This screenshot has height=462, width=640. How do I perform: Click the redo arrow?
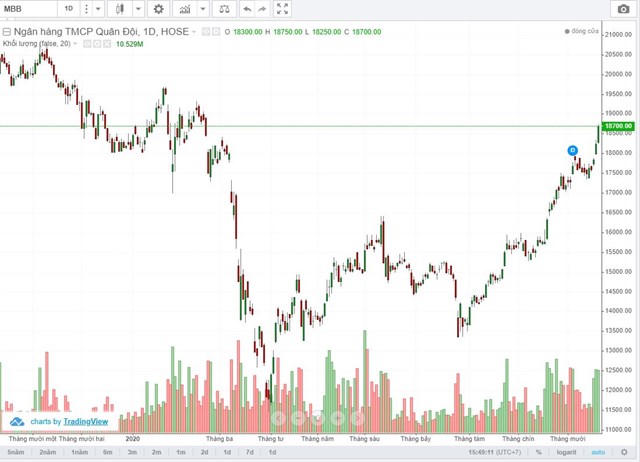coord(262,9)
